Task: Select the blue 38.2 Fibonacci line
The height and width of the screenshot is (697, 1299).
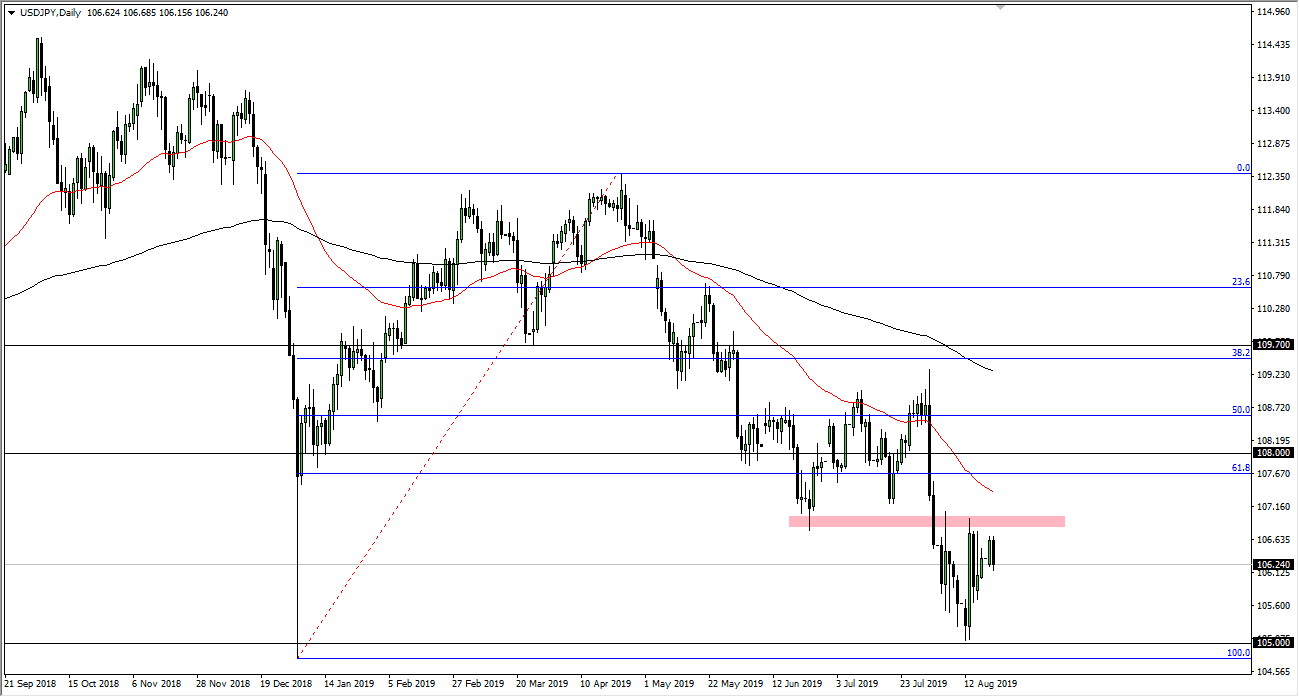Action: coord(600,356)
